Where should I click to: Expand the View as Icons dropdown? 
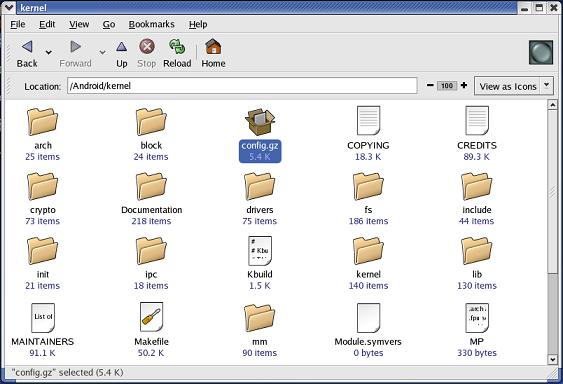click(546, 85)
